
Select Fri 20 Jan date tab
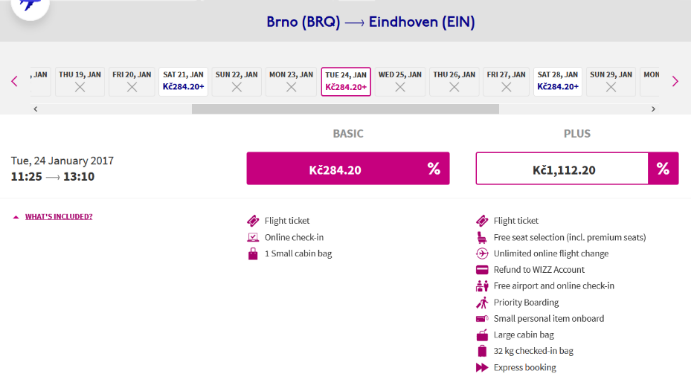pyautogui.click(x=132, y=81)
